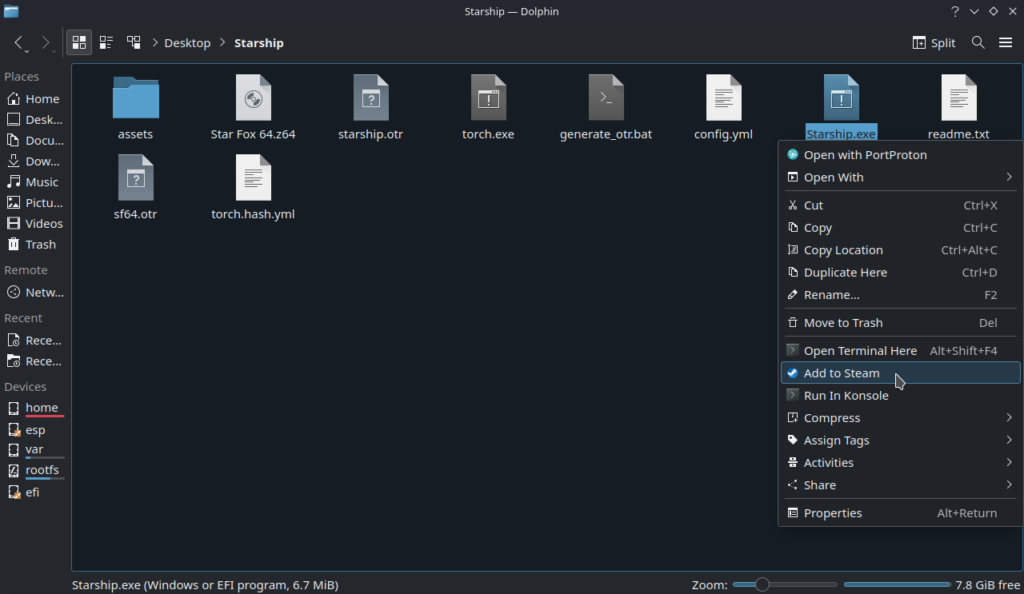Choose Properties from the context menu
The height and width of the screenshot is (594, 1024).
(832, 513)
